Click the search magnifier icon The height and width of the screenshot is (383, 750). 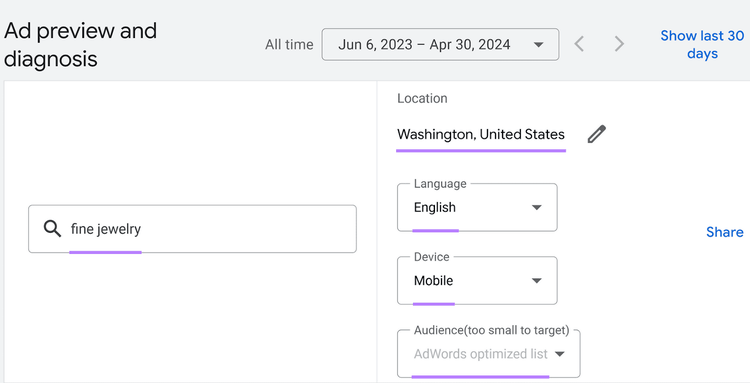coord(52,229)
